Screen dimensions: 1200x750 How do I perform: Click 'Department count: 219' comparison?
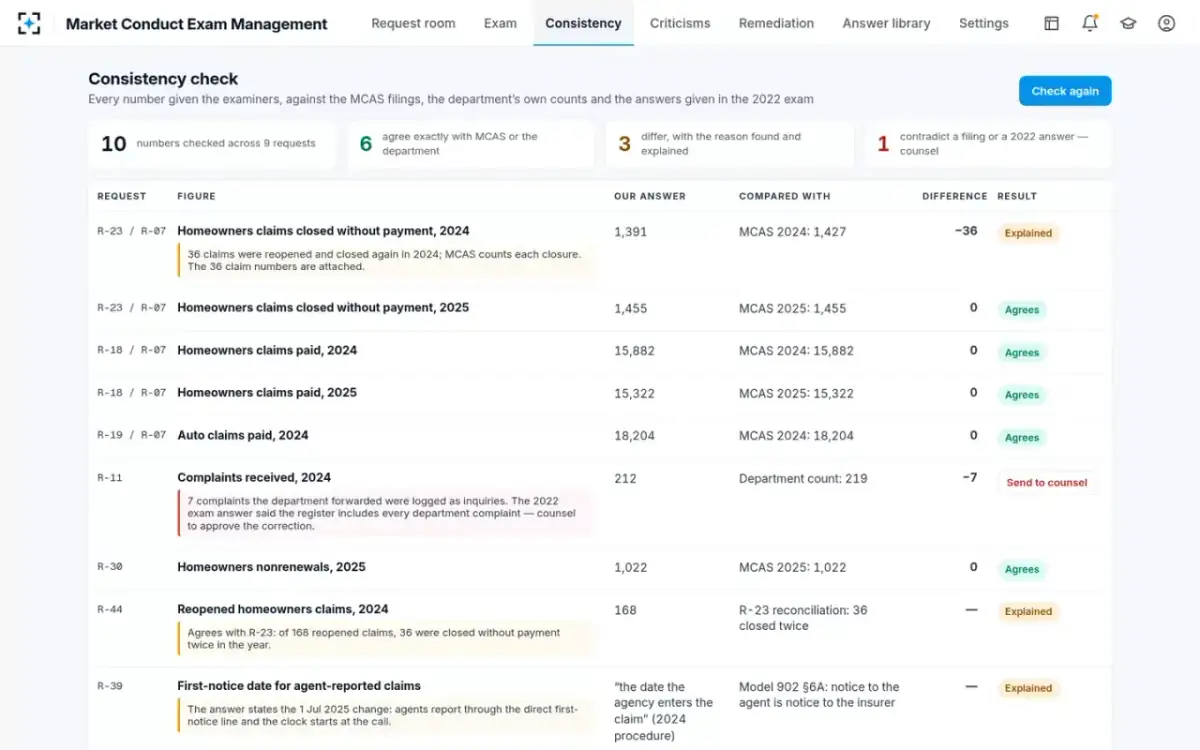(x=803, y=478)
